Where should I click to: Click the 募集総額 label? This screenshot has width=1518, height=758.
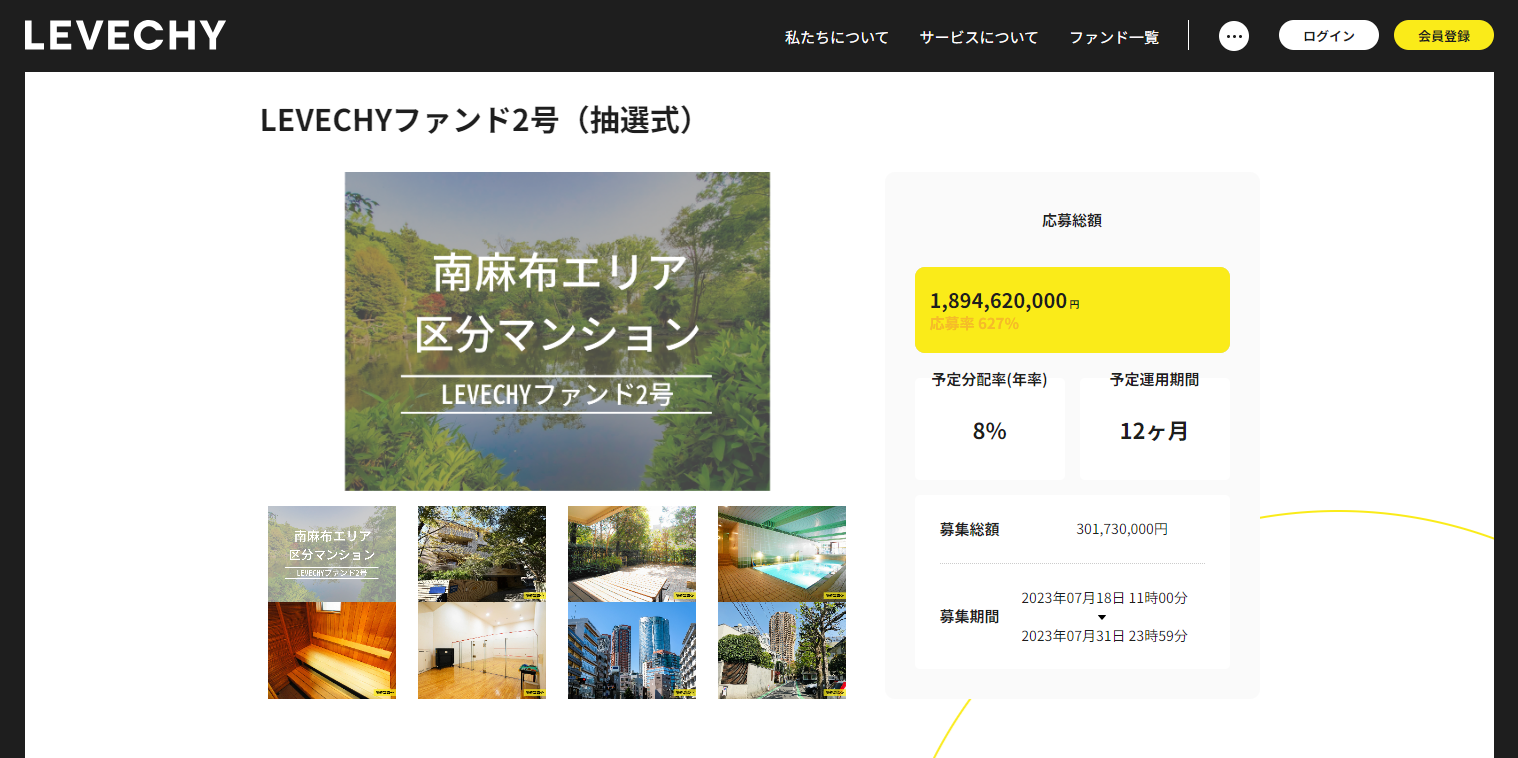click(x=969, y=530)
